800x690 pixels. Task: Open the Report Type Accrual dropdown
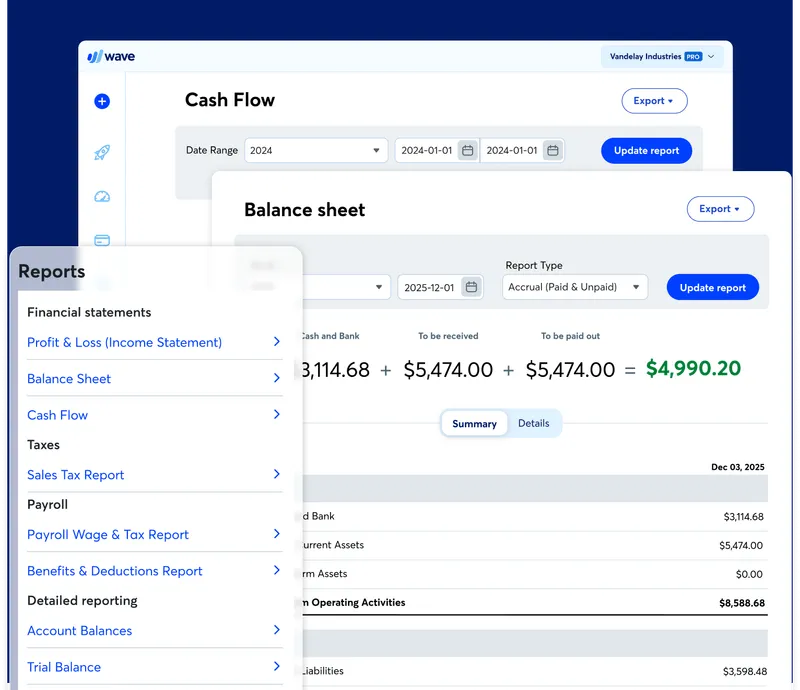(x=574, y=287)
